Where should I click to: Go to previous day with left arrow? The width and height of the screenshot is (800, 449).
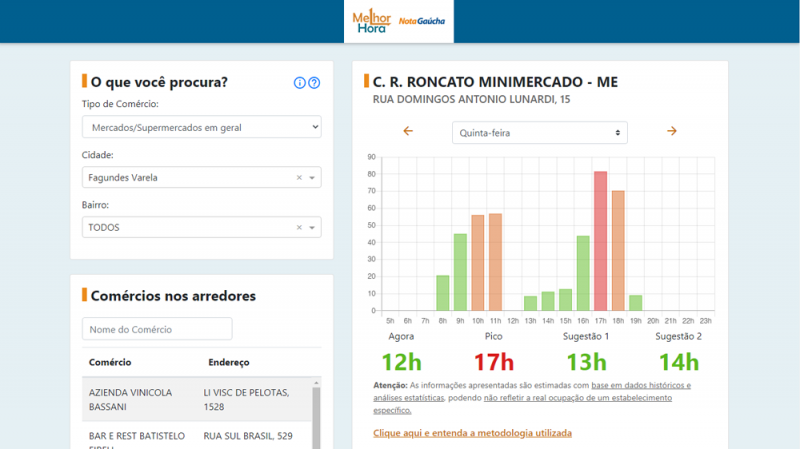tap(408, 131)
